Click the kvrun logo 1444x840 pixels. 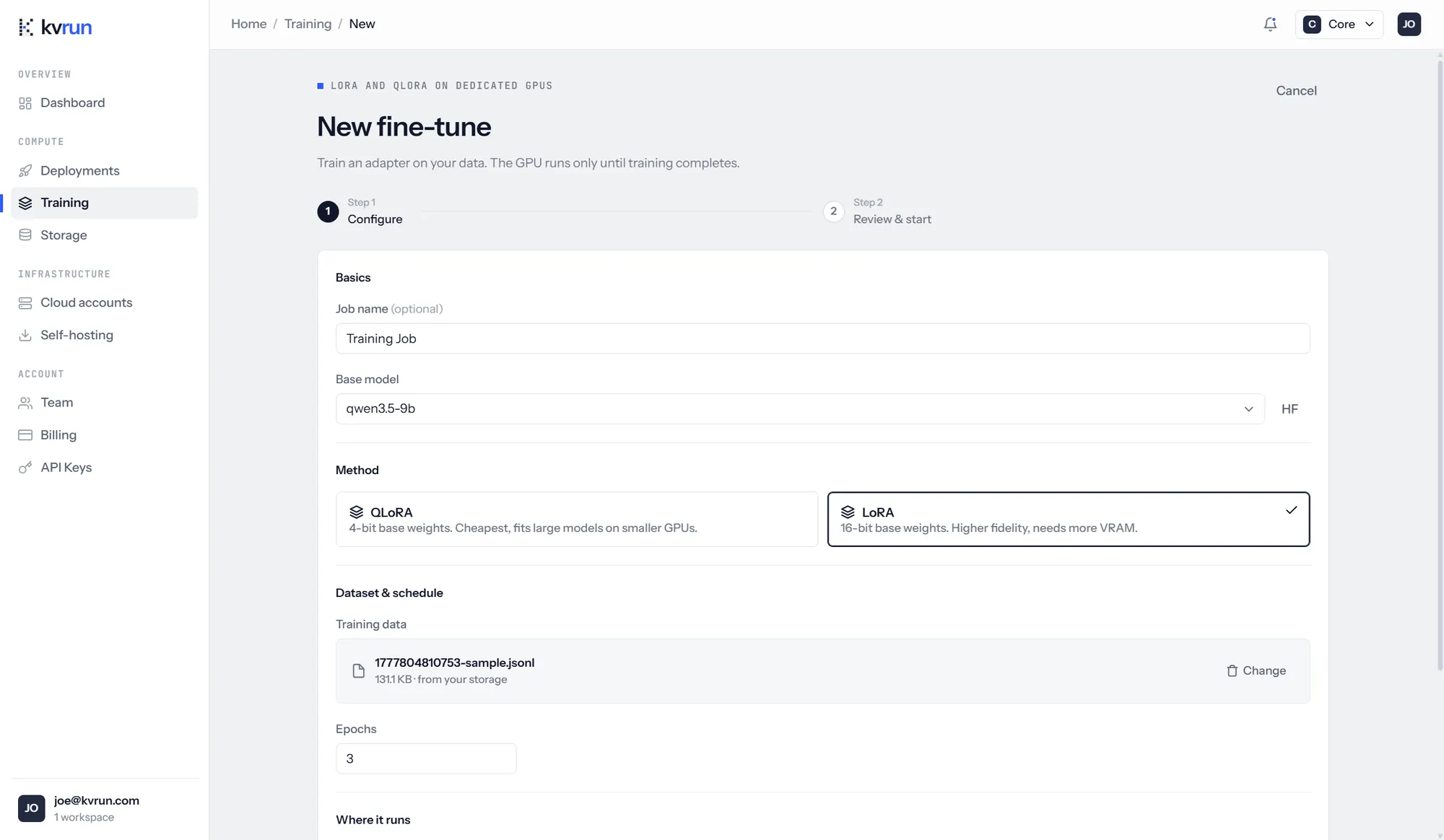pyautogui.click(x=55, y=27)
